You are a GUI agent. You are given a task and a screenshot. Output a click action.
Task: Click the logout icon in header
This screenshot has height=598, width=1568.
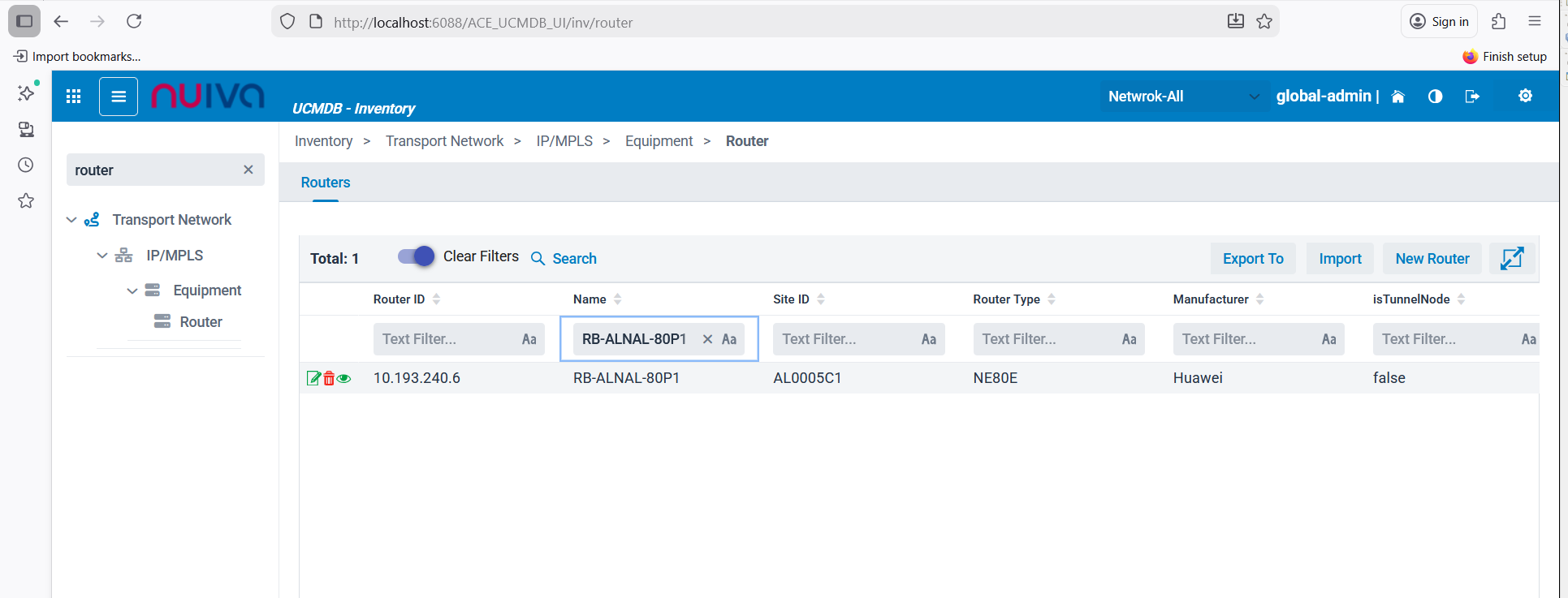1472,97
